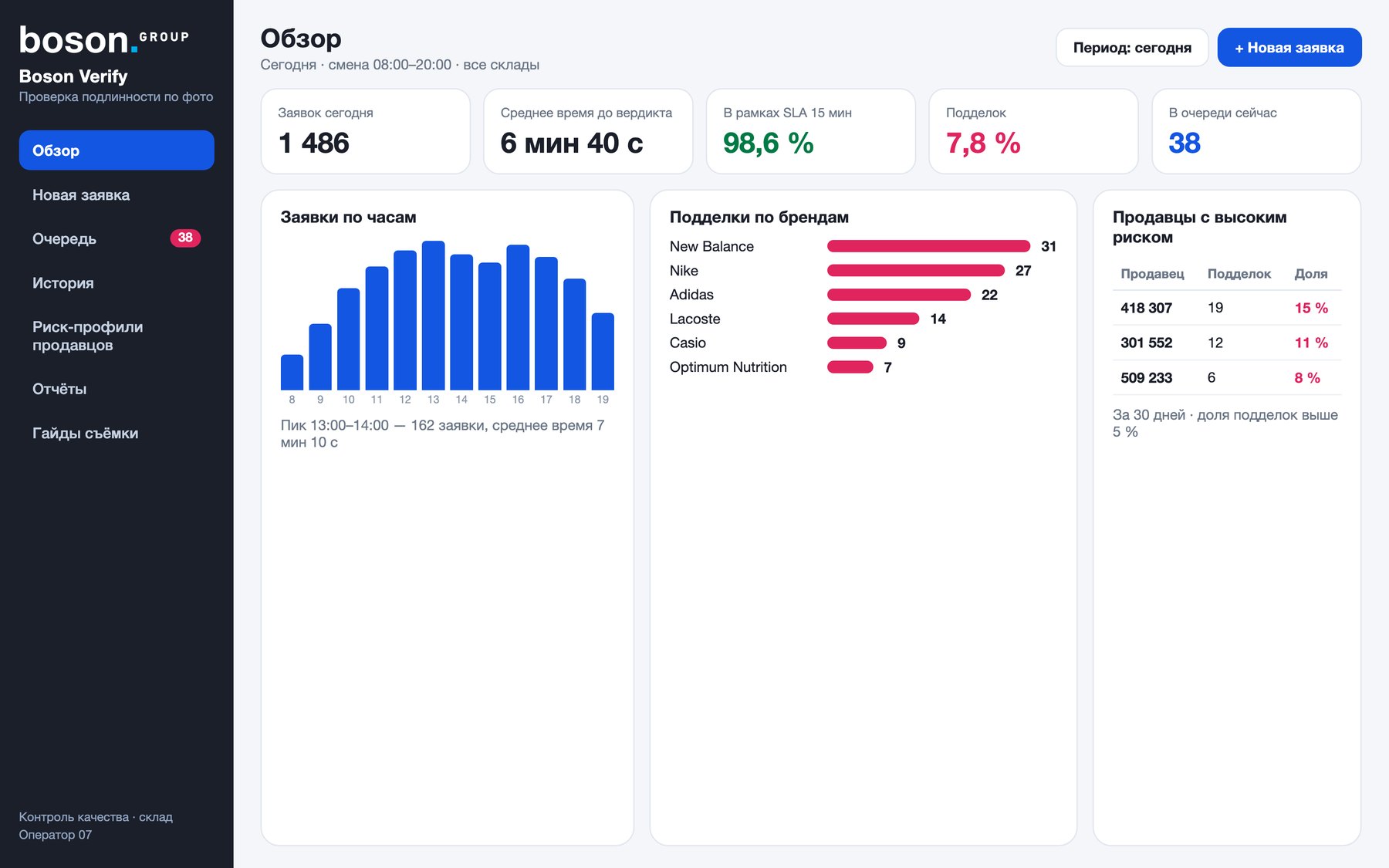The height and width of the screenshot is (868, 1389).
Task: Click the Nike counterfeit bar
Action: (x=916, y=270)
